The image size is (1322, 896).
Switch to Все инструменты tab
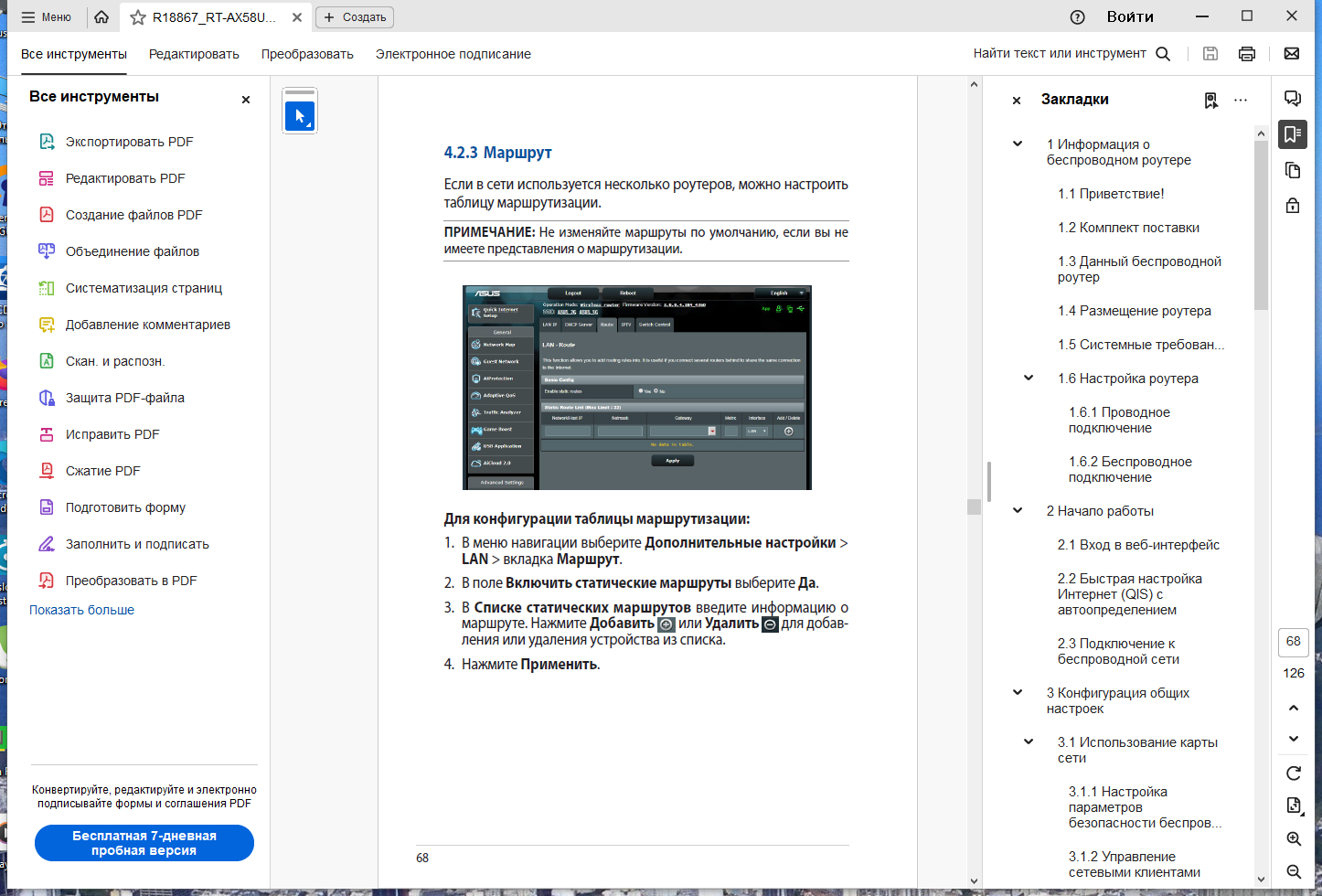point(74,54)
